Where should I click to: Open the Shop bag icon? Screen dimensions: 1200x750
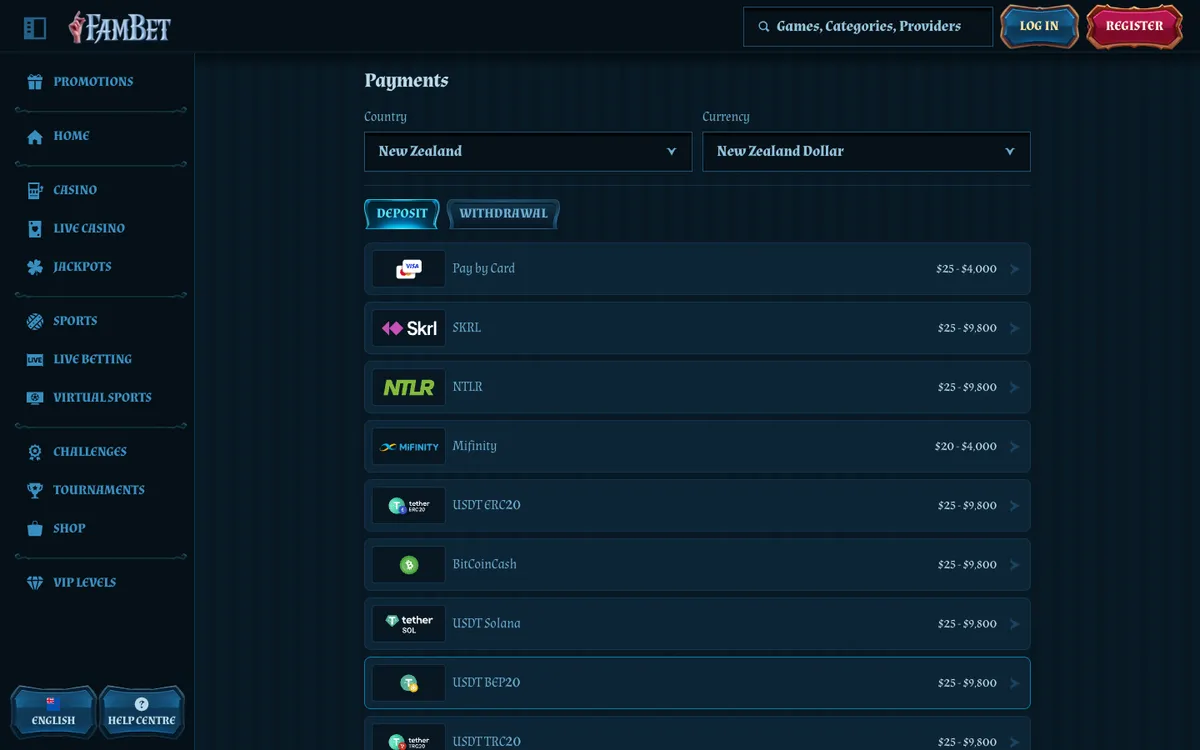click(x=35, y=529)
